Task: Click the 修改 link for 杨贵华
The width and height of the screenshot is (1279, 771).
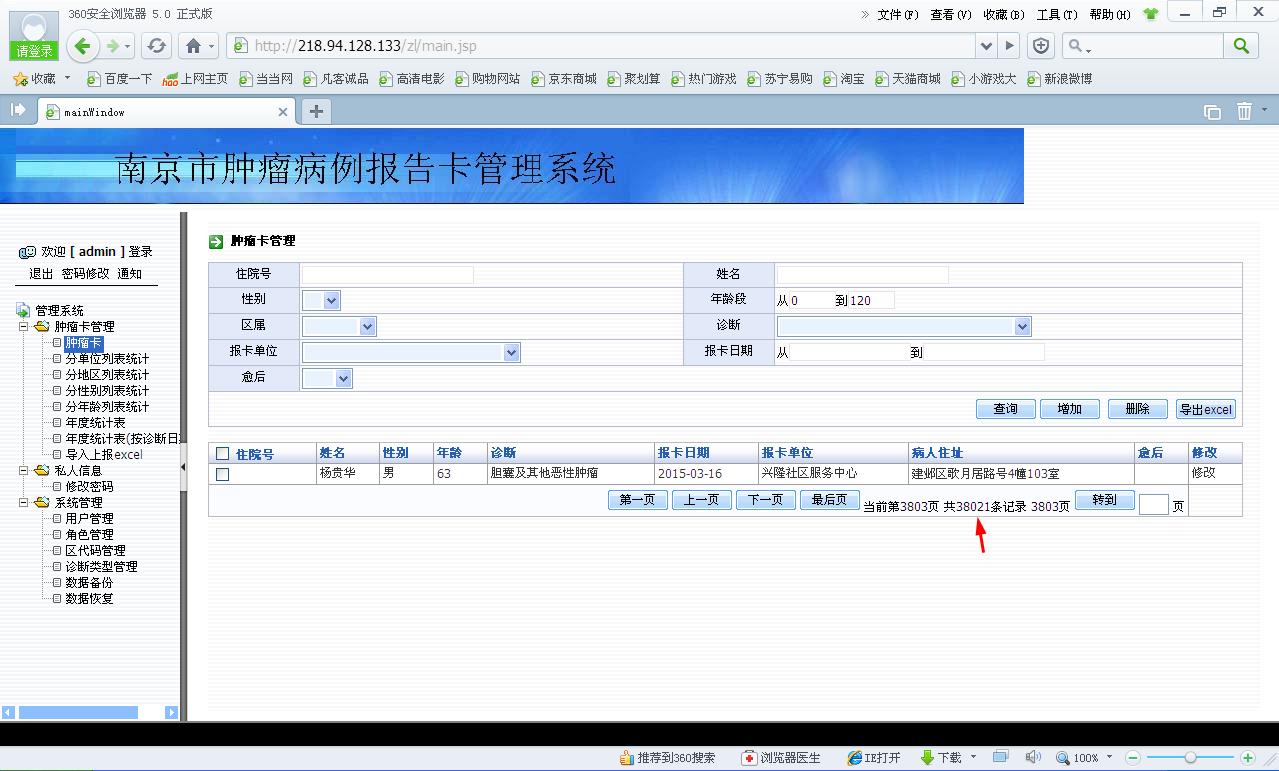Action: point(1203,473)
